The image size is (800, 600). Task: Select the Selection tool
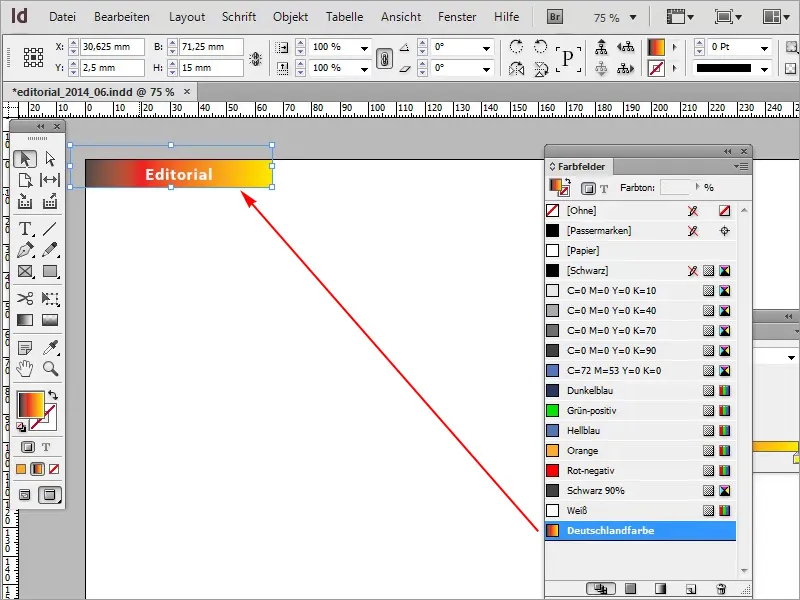click(27, 159)
